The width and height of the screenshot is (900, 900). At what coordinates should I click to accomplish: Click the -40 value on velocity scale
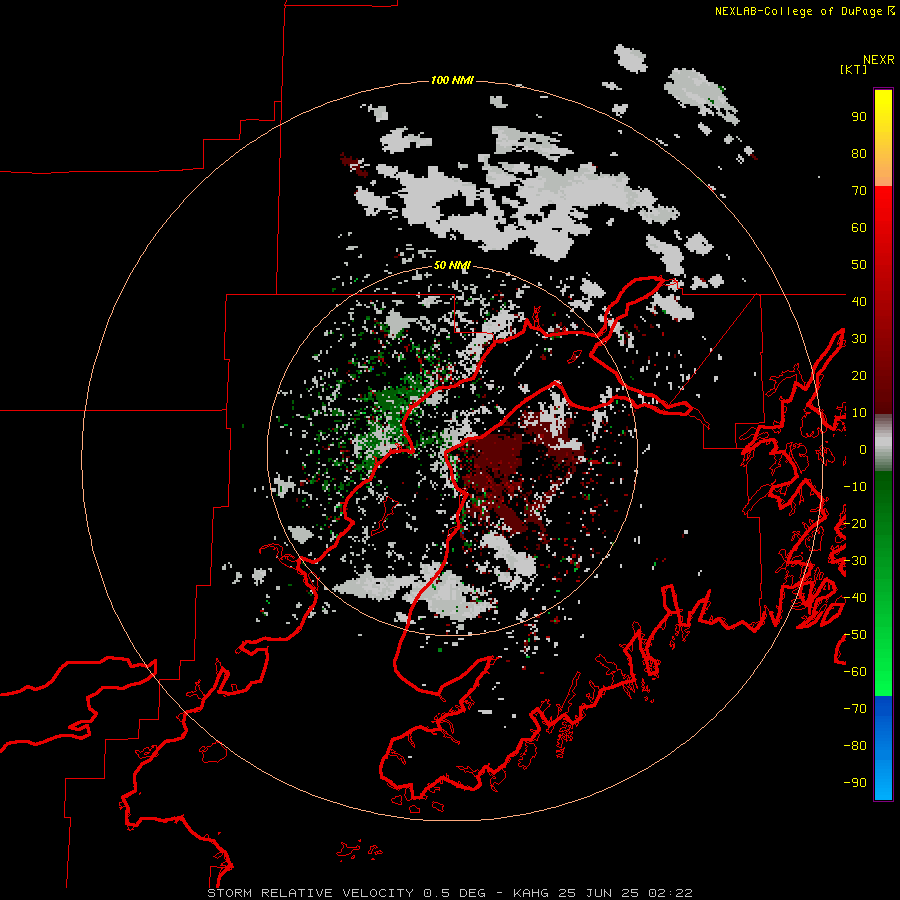[855, 598]
